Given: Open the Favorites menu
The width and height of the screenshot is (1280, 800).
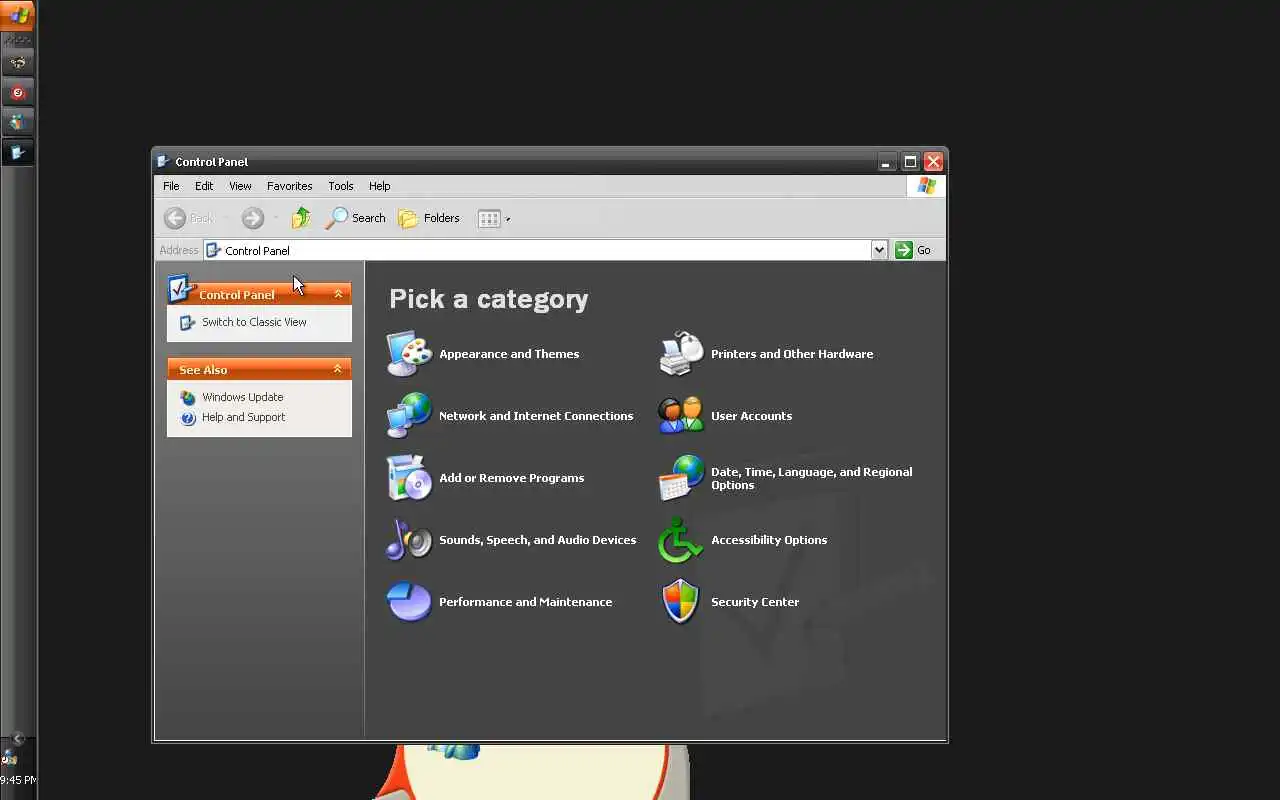Looking at the screenshot, I should point(289,186).
